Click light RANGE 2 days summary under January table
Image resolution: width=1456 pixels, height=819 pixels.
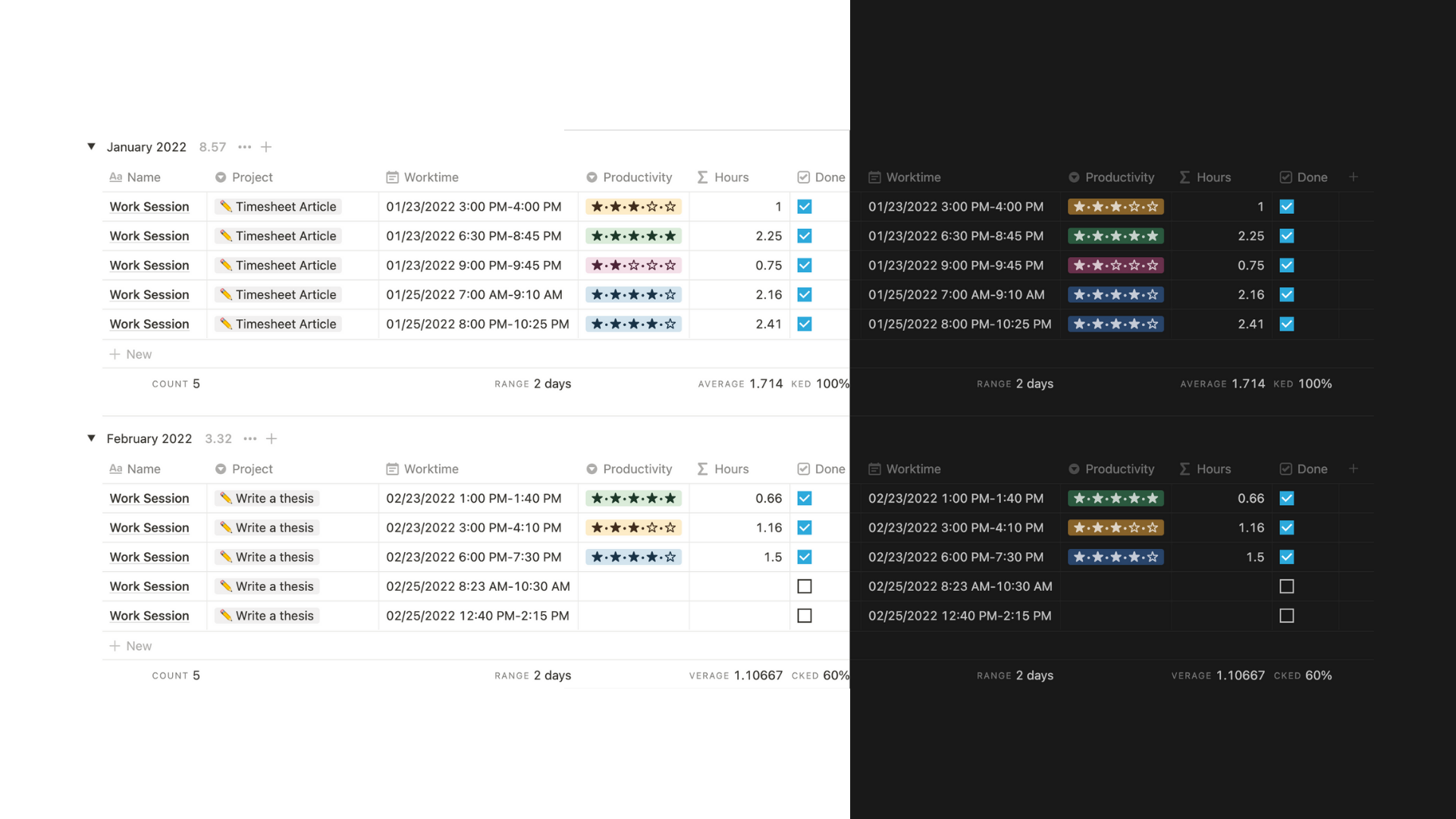click(x=532, y=384)
